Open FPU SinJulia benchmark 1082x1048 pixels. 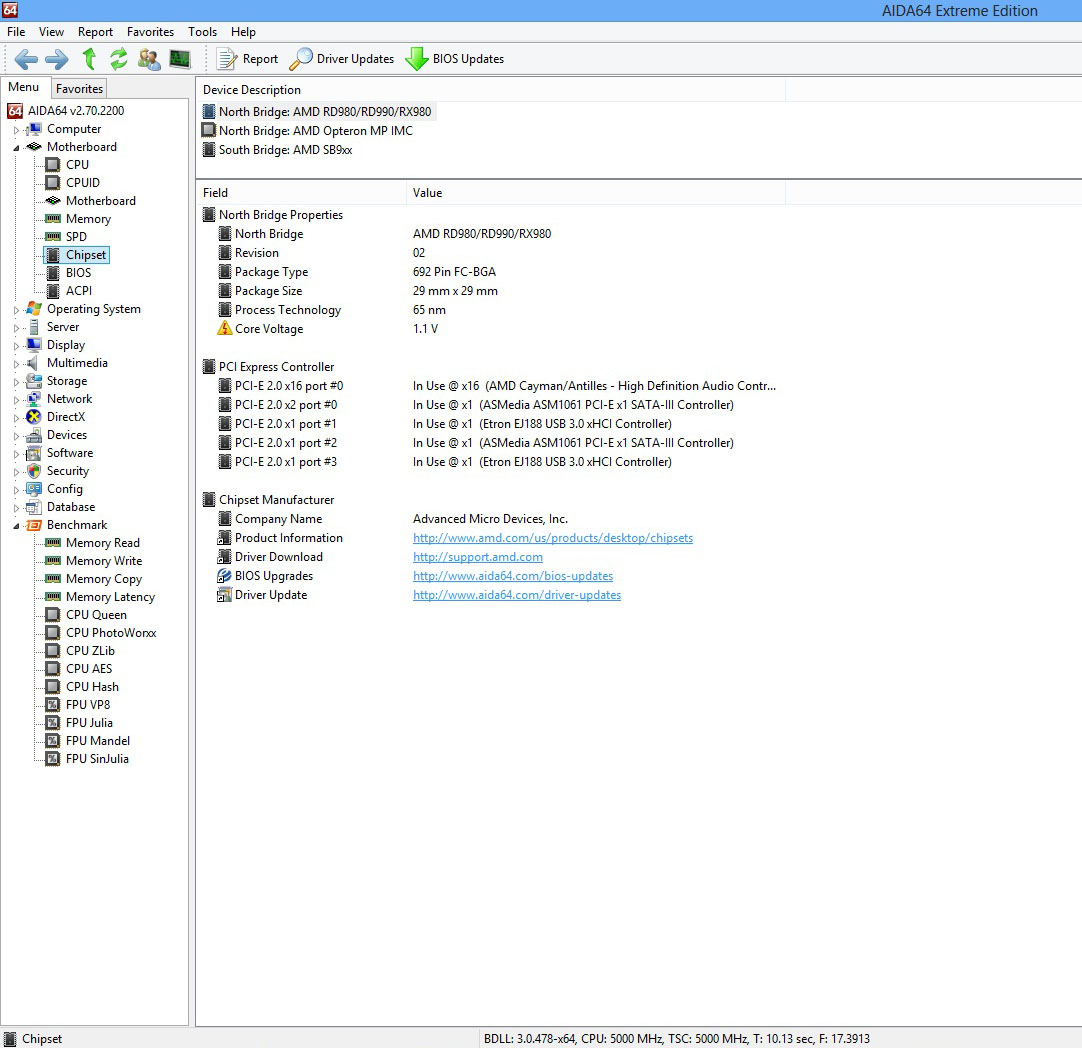point(97,758)
